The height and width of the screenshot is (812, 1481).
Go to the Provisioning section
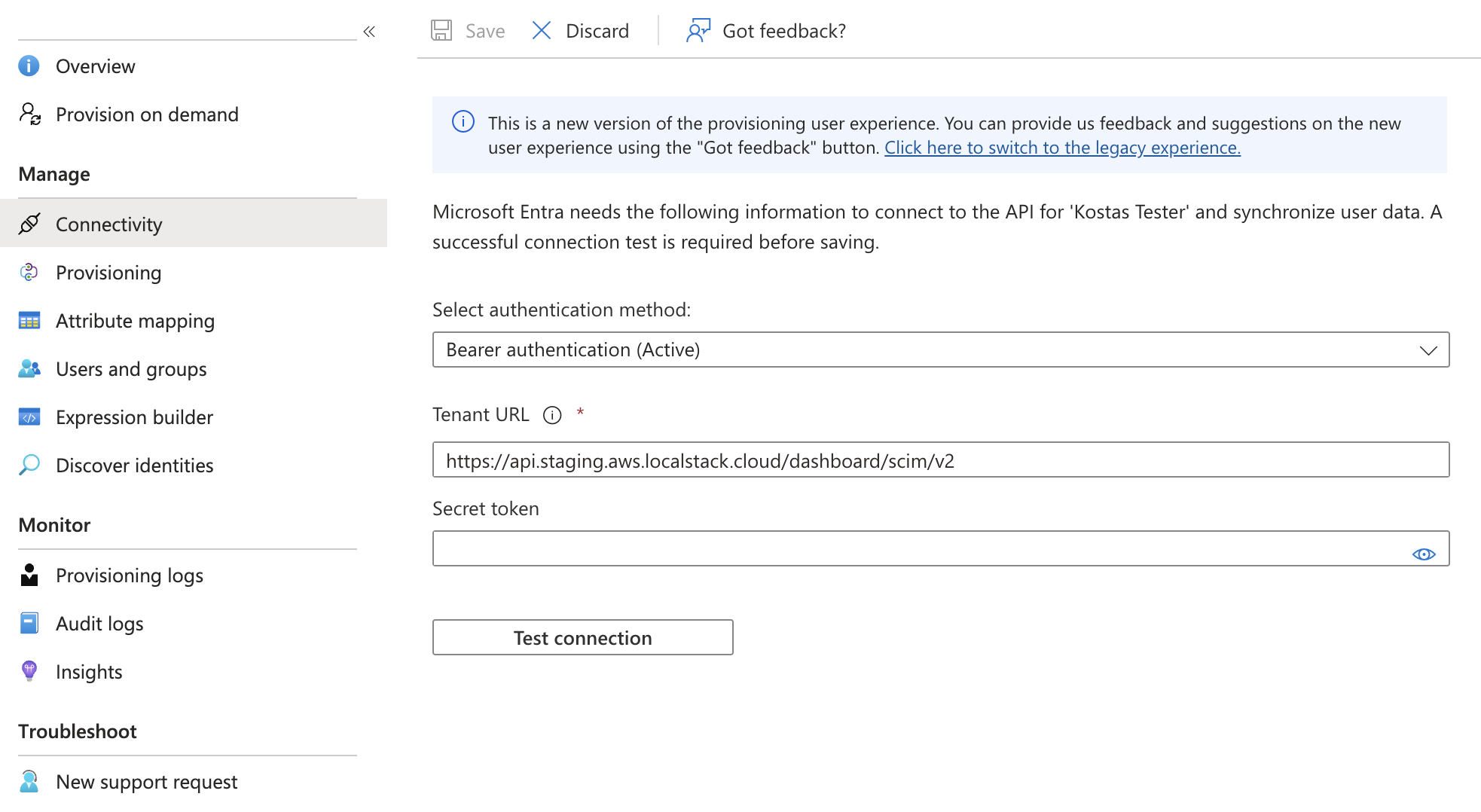pyautogui.click(x=108, y=273)
